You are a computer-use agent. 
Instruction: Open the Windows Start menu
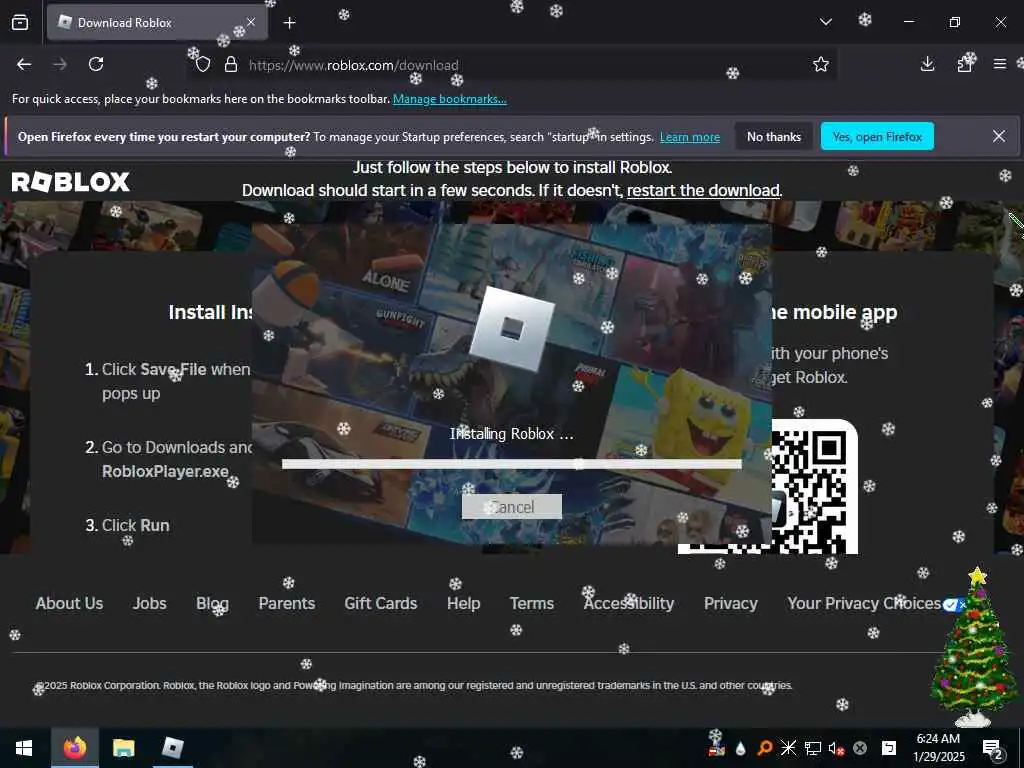(24, 748)
